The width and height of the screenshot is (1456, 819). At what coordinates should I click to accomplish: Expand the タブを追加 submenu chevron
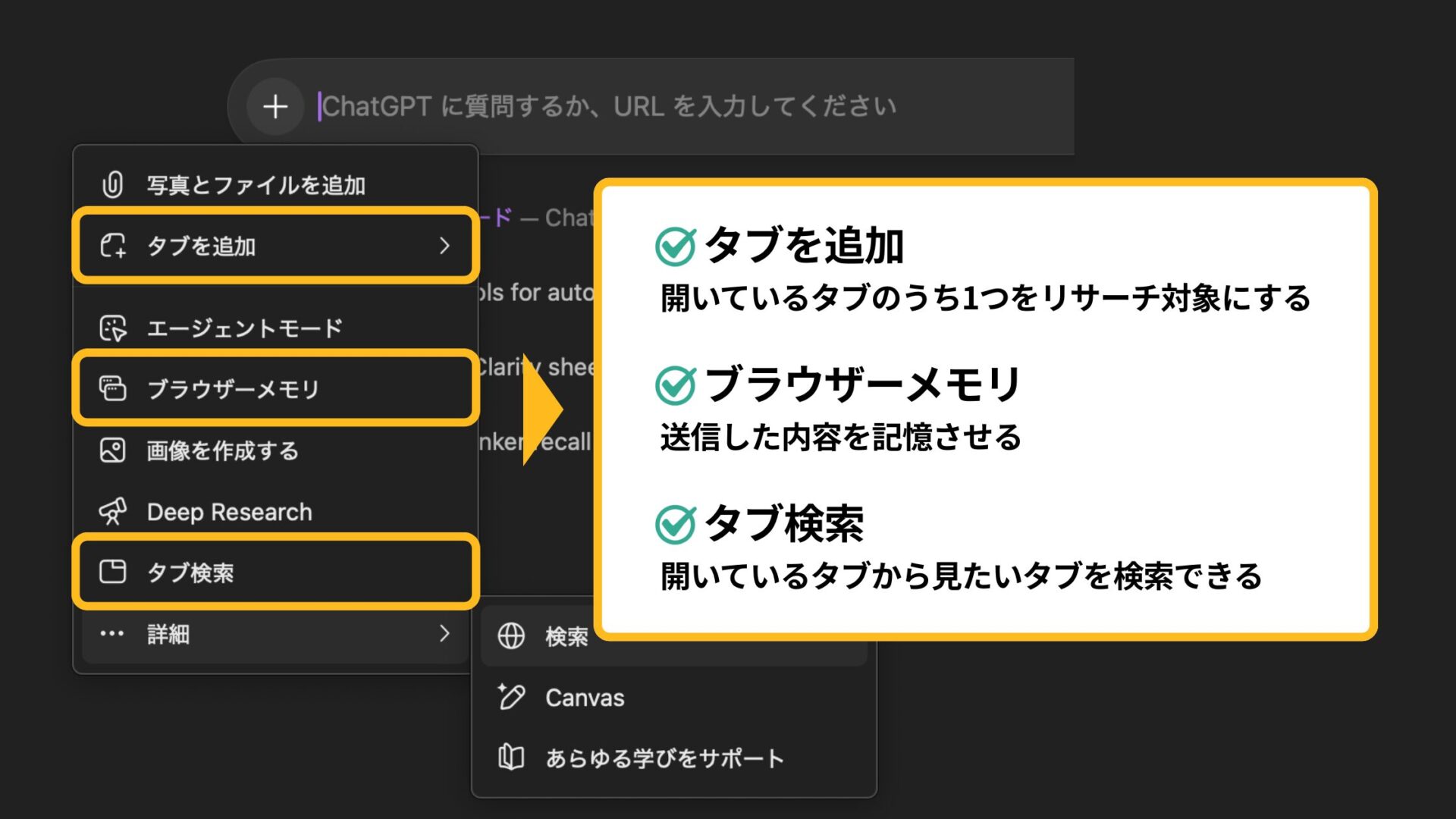tap(446, 246)
